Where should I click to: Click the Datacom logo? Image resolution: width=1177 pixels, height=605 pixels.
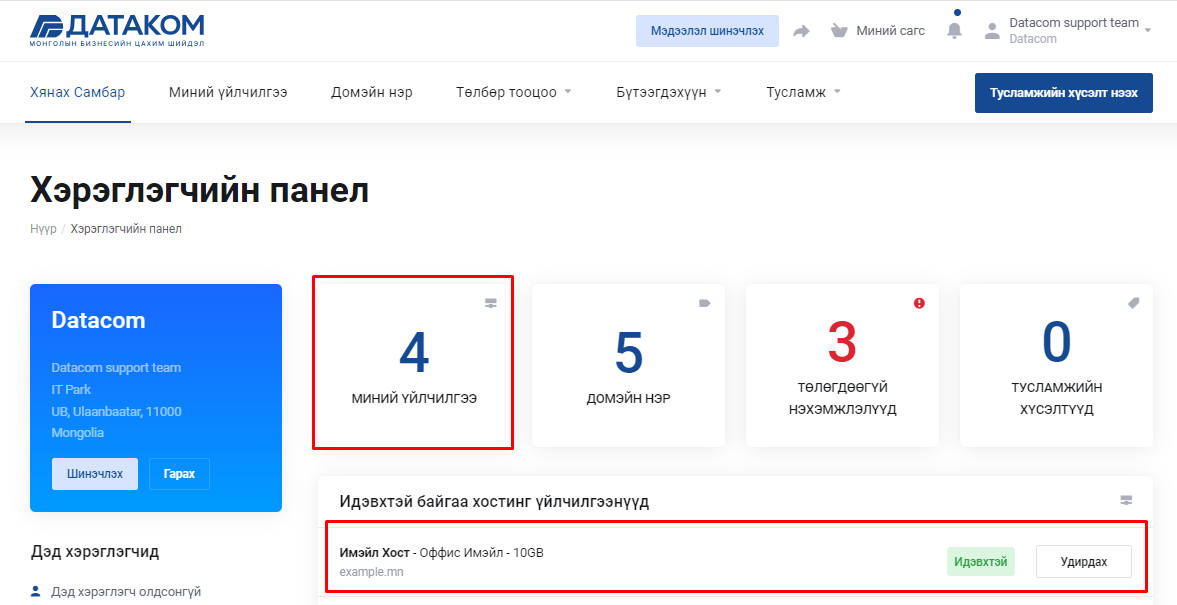pos(117,30)
